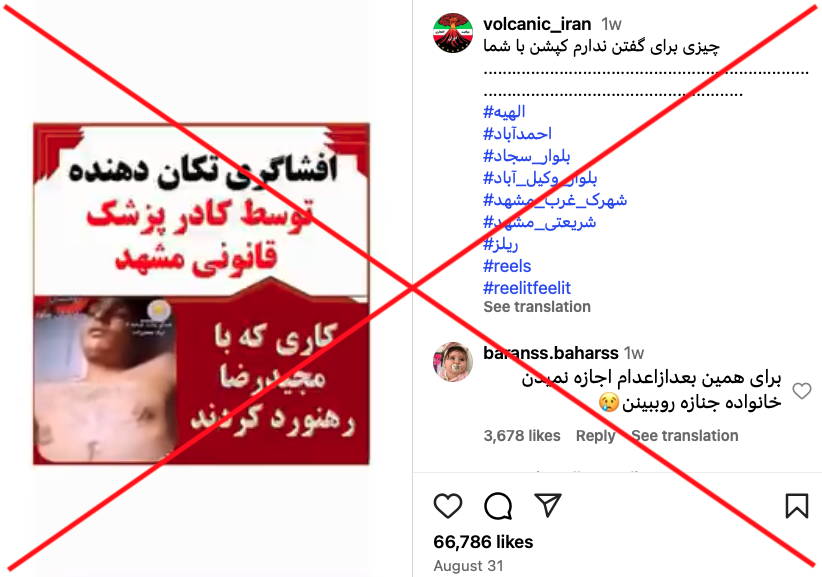
Task: Open volcanic_iran profile picture
Action: pos(453,33)
